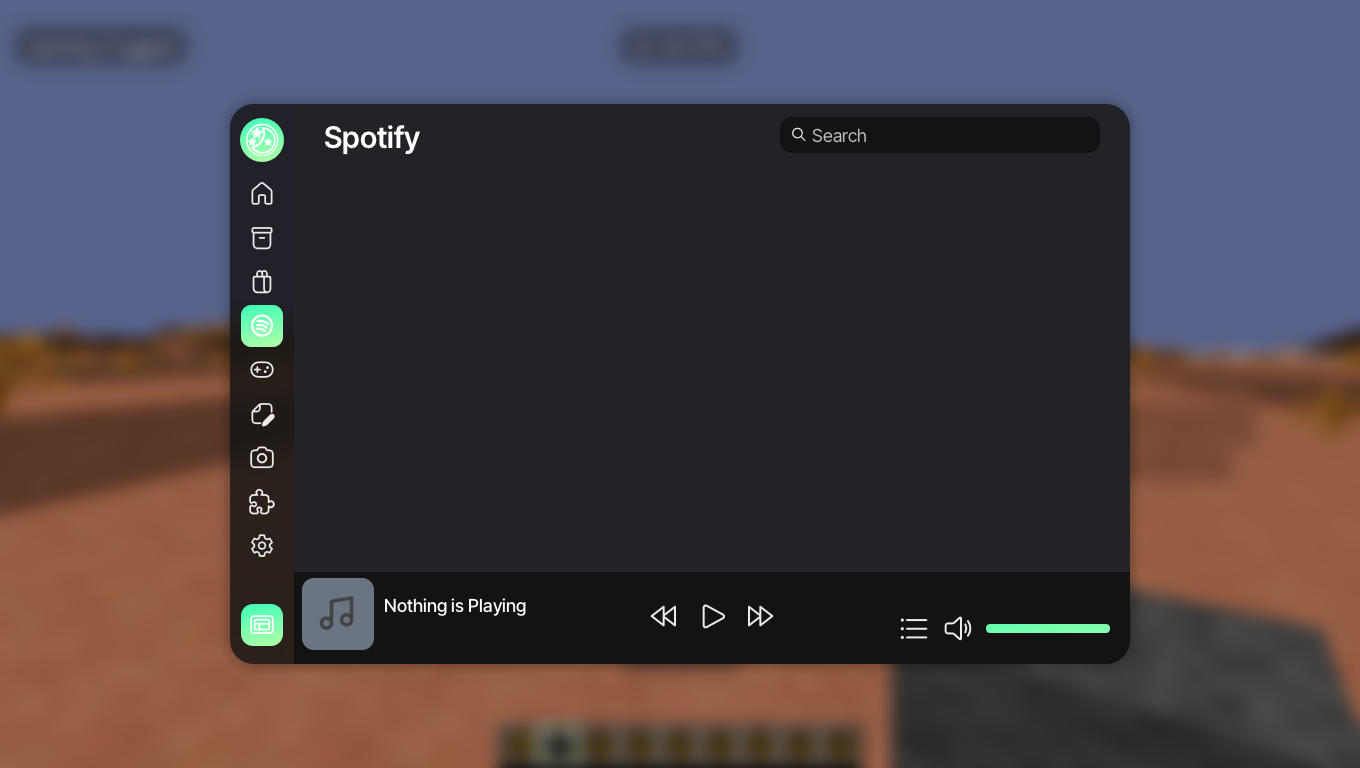Click the green volume slider

coord(1047,628)
